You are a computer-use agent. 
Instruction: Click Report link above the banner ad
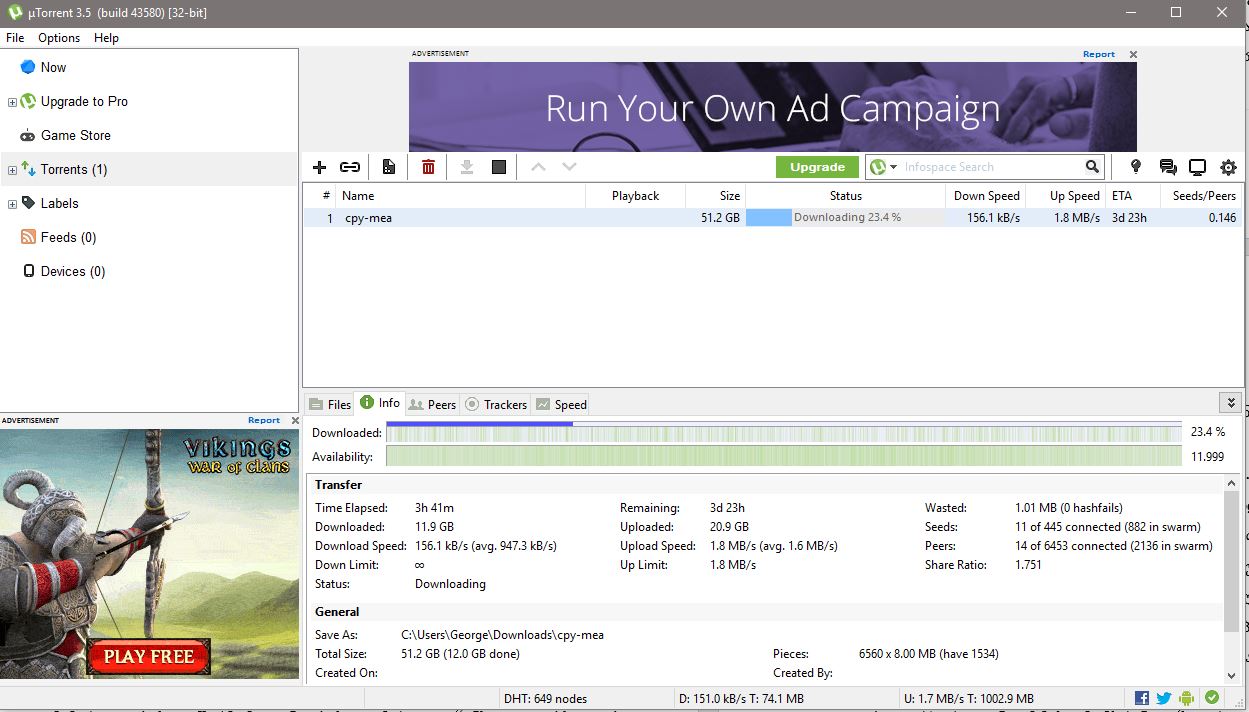click(1098, 54)
